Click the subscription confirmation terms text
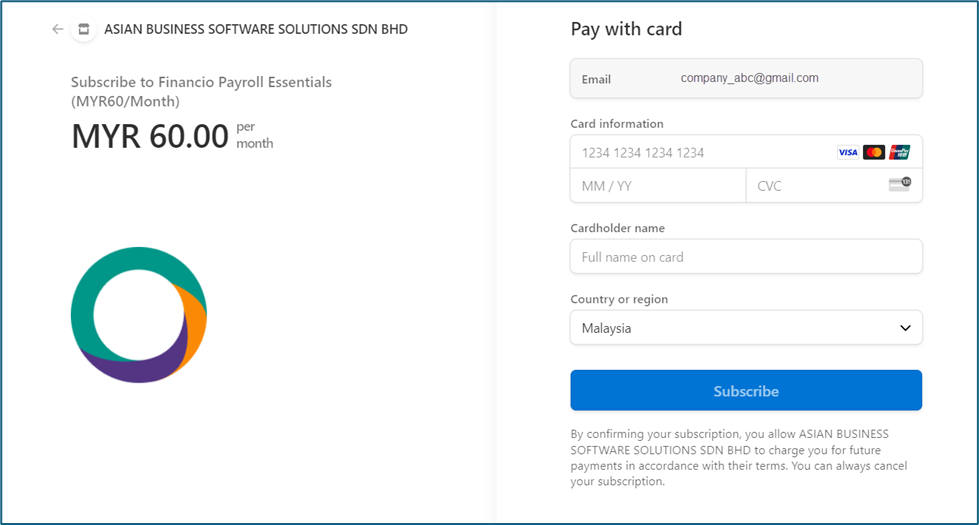 coord(739,458)
